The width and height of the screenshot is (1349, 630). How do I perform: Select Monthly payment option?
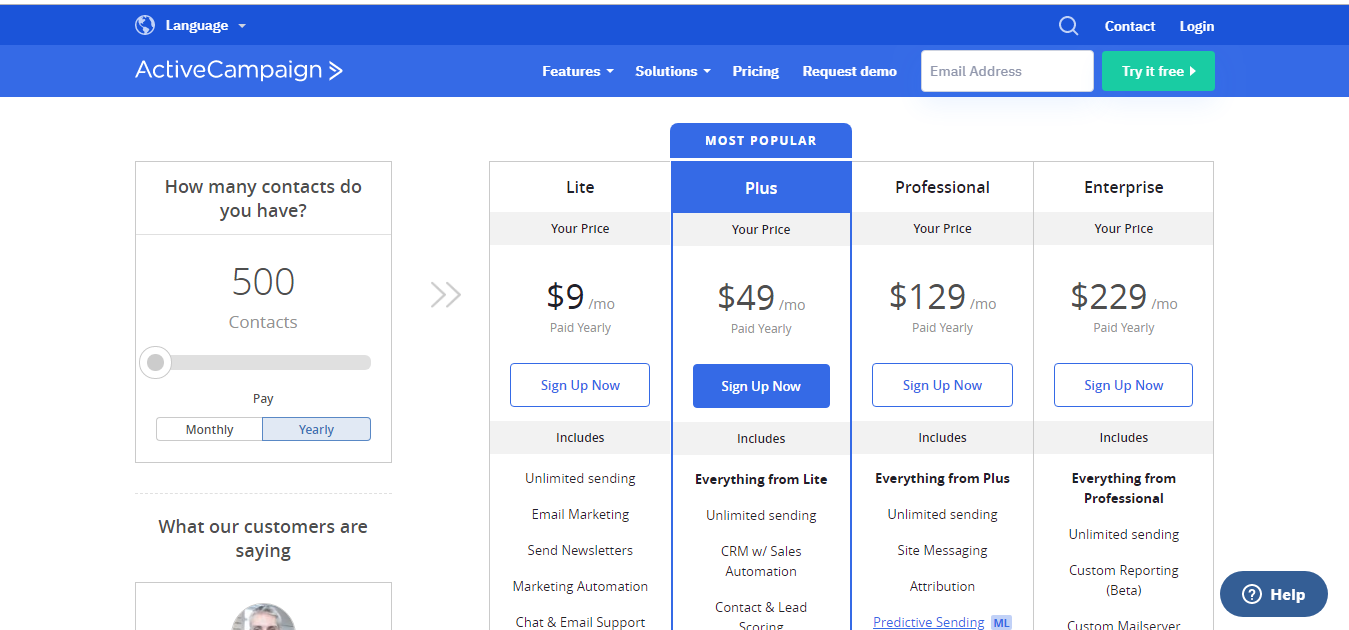210,429
